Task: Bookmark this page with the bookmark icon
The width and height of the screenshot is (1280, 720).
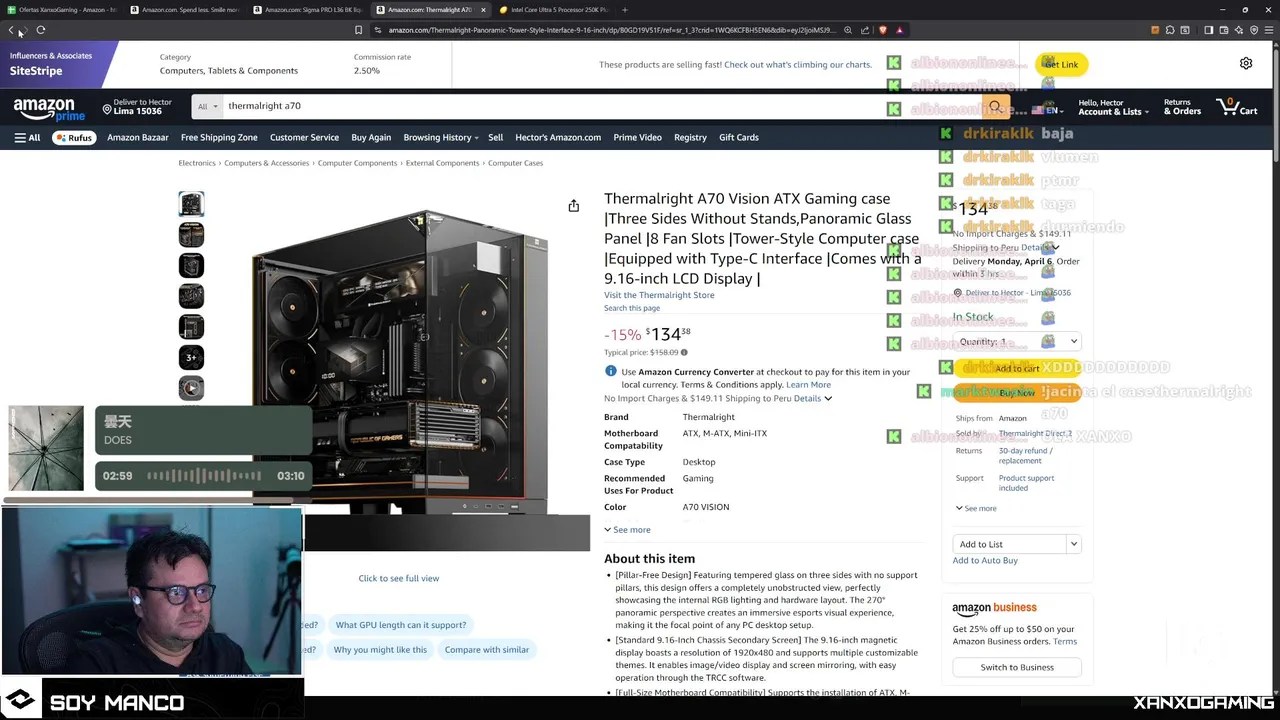Action: click(x=359, y=30)
